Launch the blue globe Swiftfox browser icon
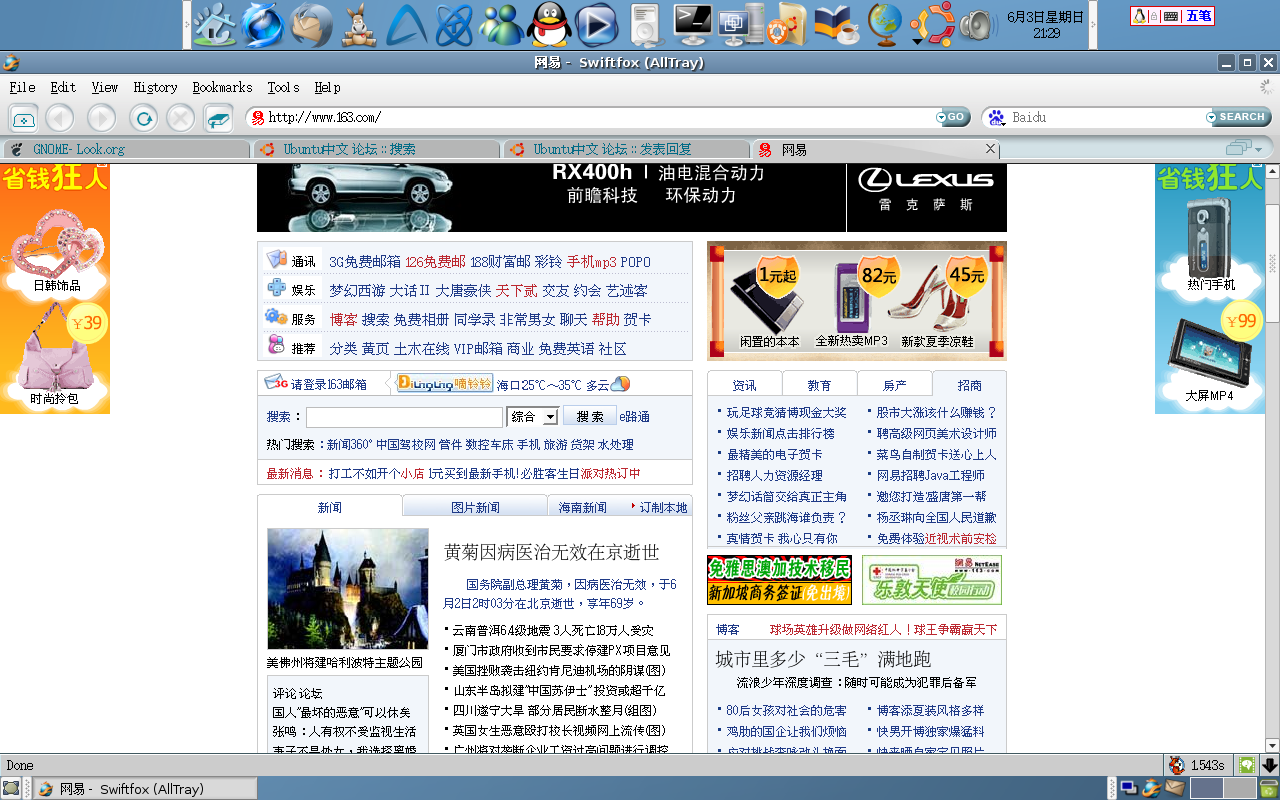 click(263, 25)
